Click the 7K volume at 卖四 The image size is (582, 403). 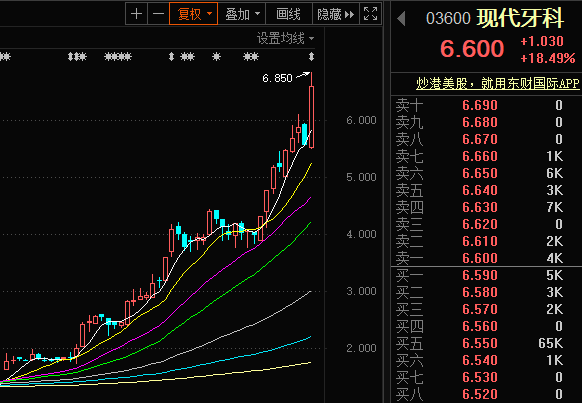pyautogui.click(x=555, y=207)
